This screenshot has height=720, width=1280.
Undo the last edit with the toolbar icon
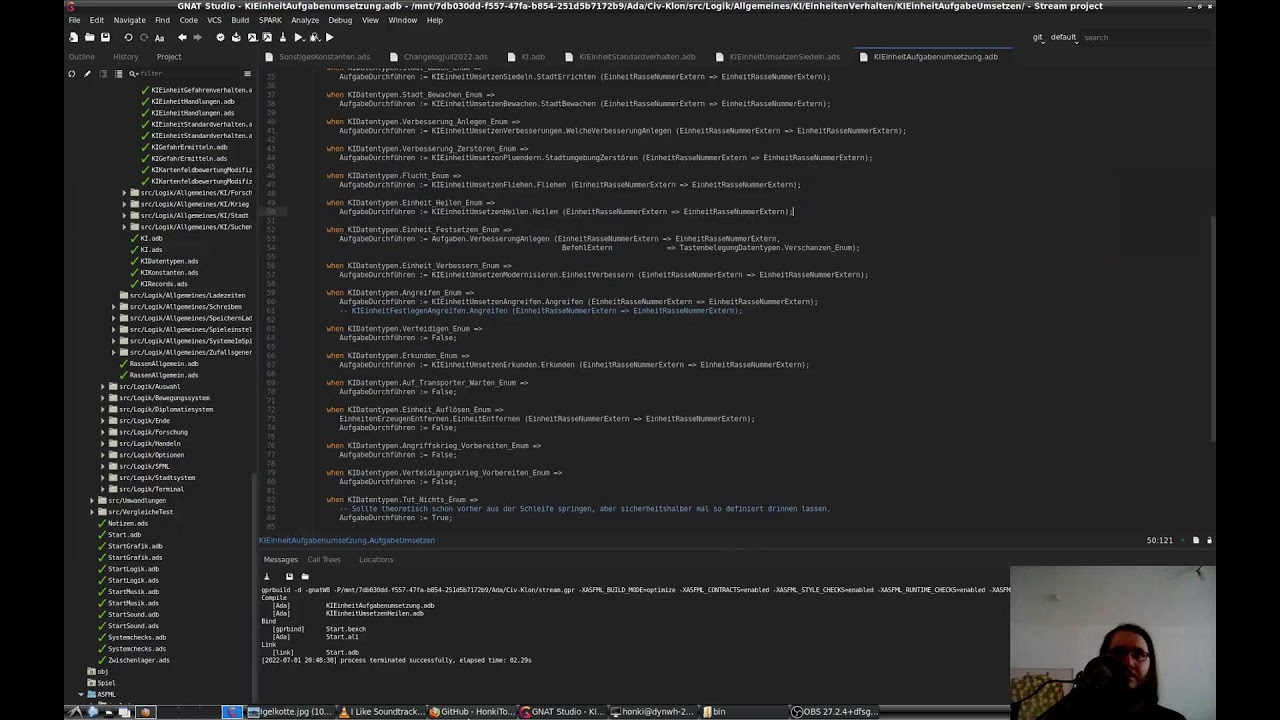click(128, 37)
